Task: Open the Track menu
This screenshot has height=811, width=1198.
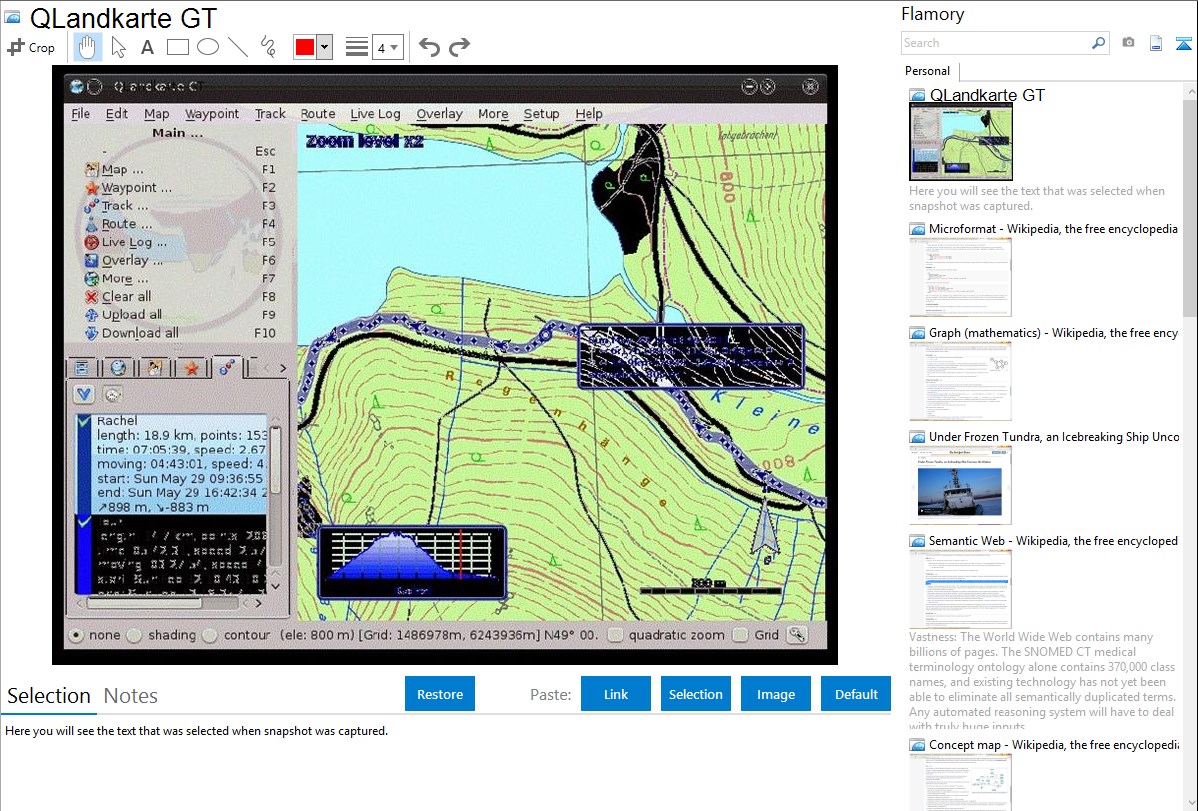Action: 270,114
